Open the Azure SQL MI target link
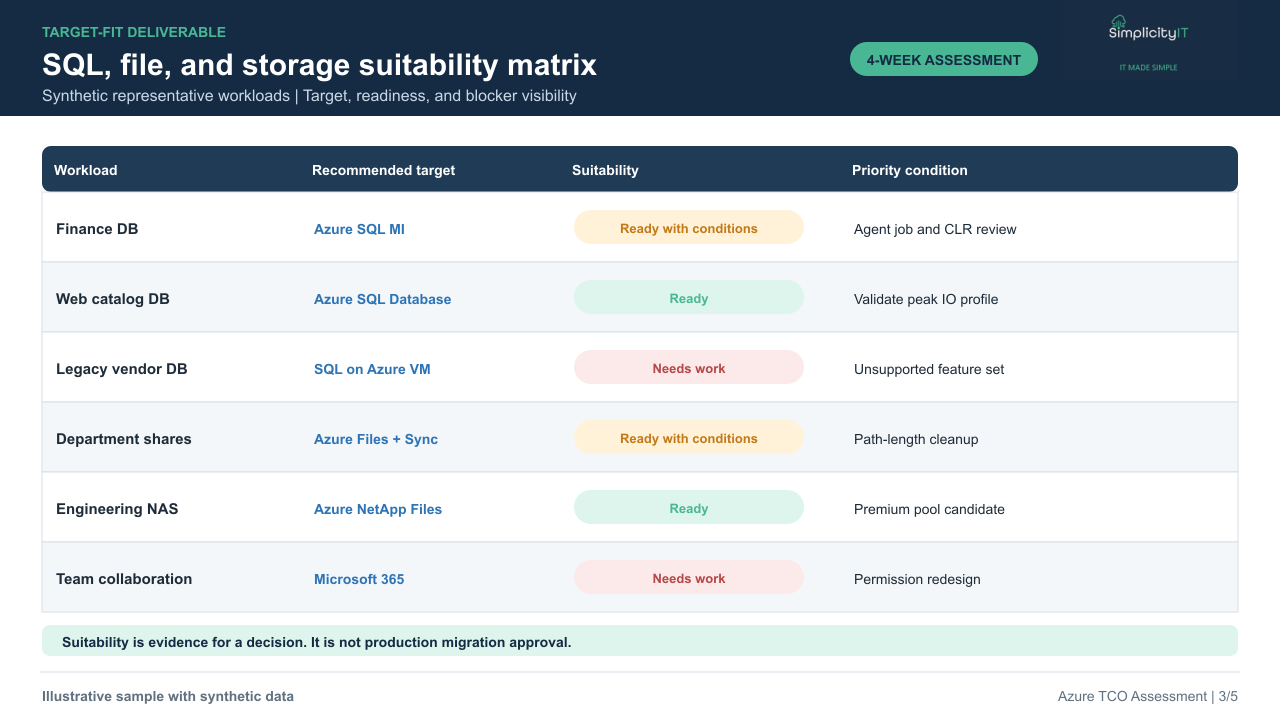 pyautogui.click(x=359, y=229)
